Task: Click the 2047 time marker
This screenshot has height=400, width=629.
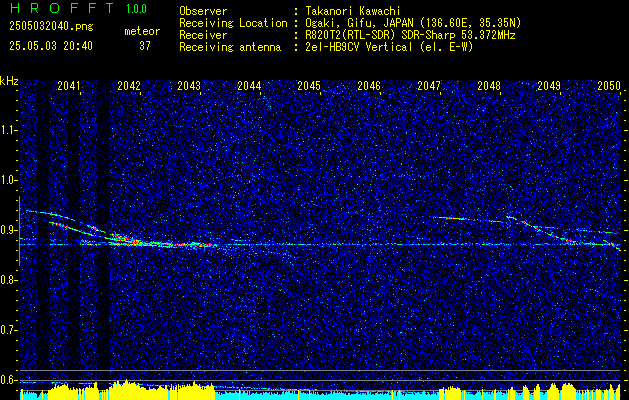Action: (x=429, y=86)
